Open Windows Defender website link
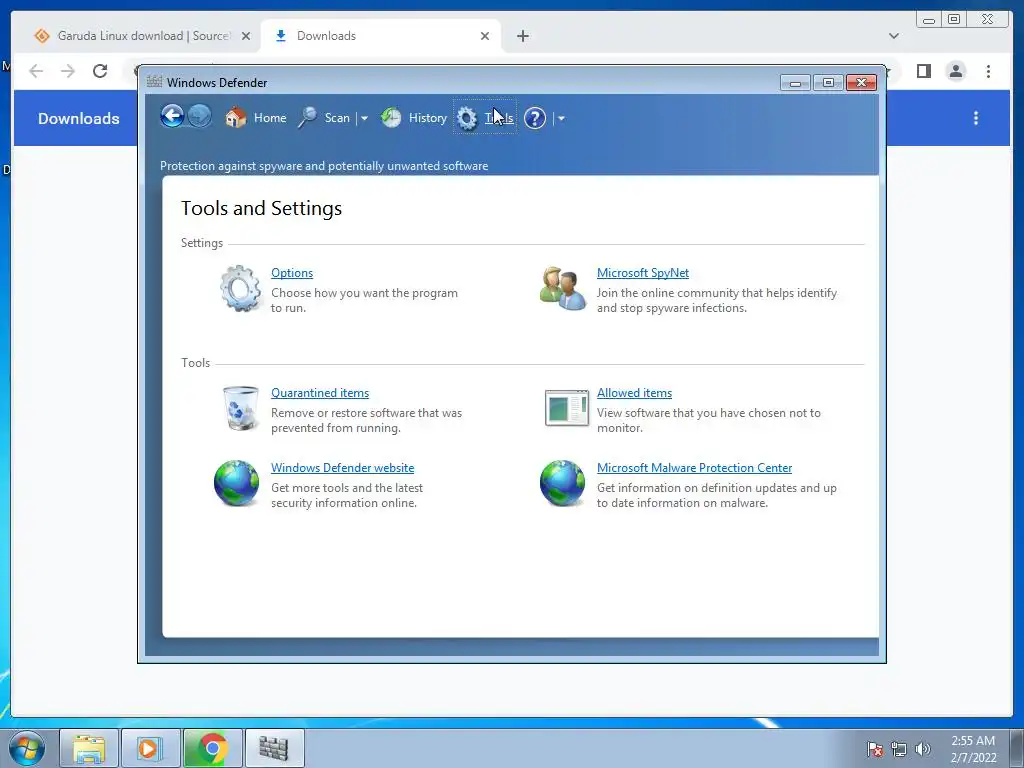The height and width of the screenshot is (768, 1024). coord(342,468)
